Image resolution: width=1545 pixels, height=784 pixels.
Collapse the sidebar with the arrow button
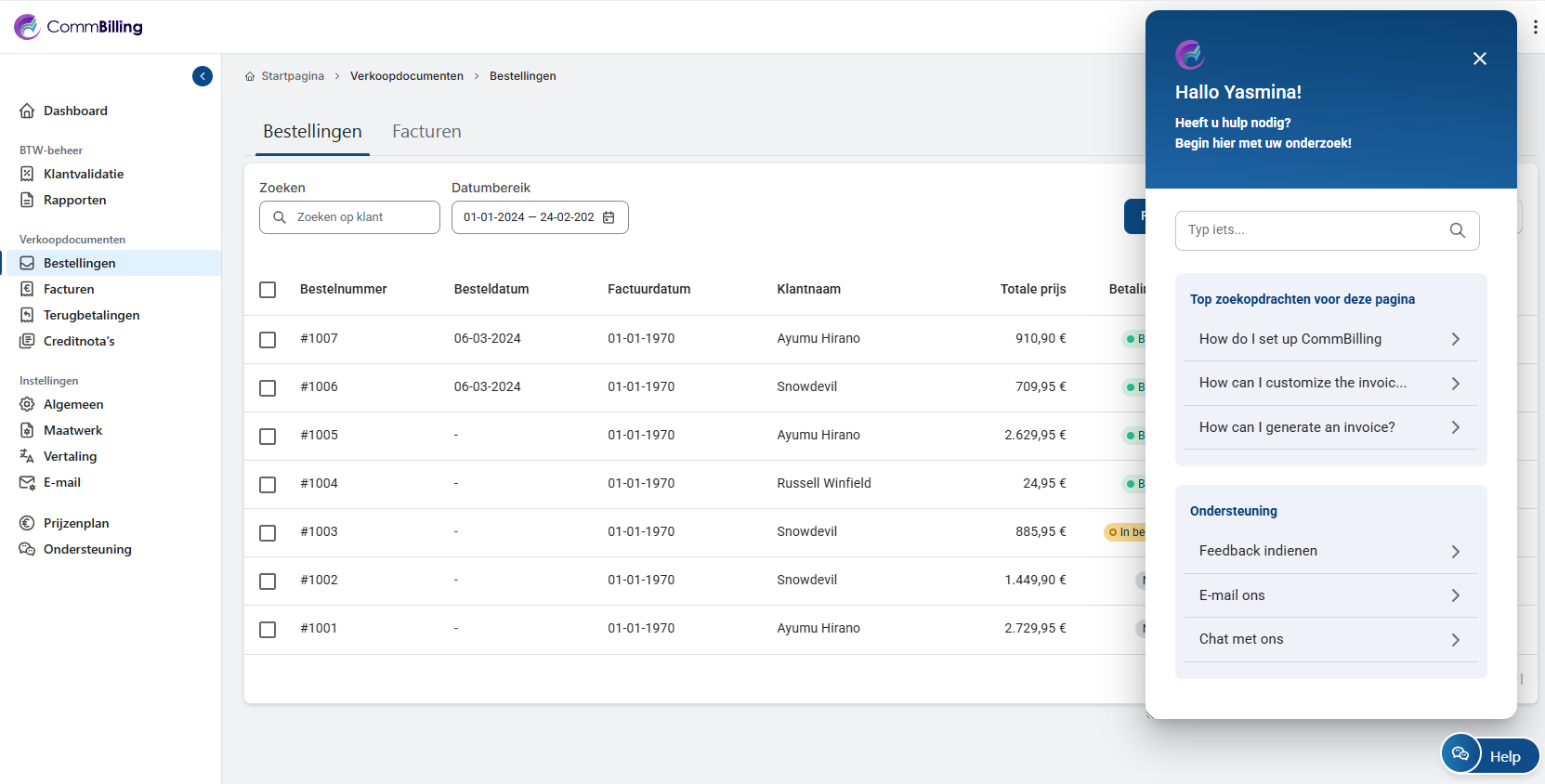coord(203,76)
